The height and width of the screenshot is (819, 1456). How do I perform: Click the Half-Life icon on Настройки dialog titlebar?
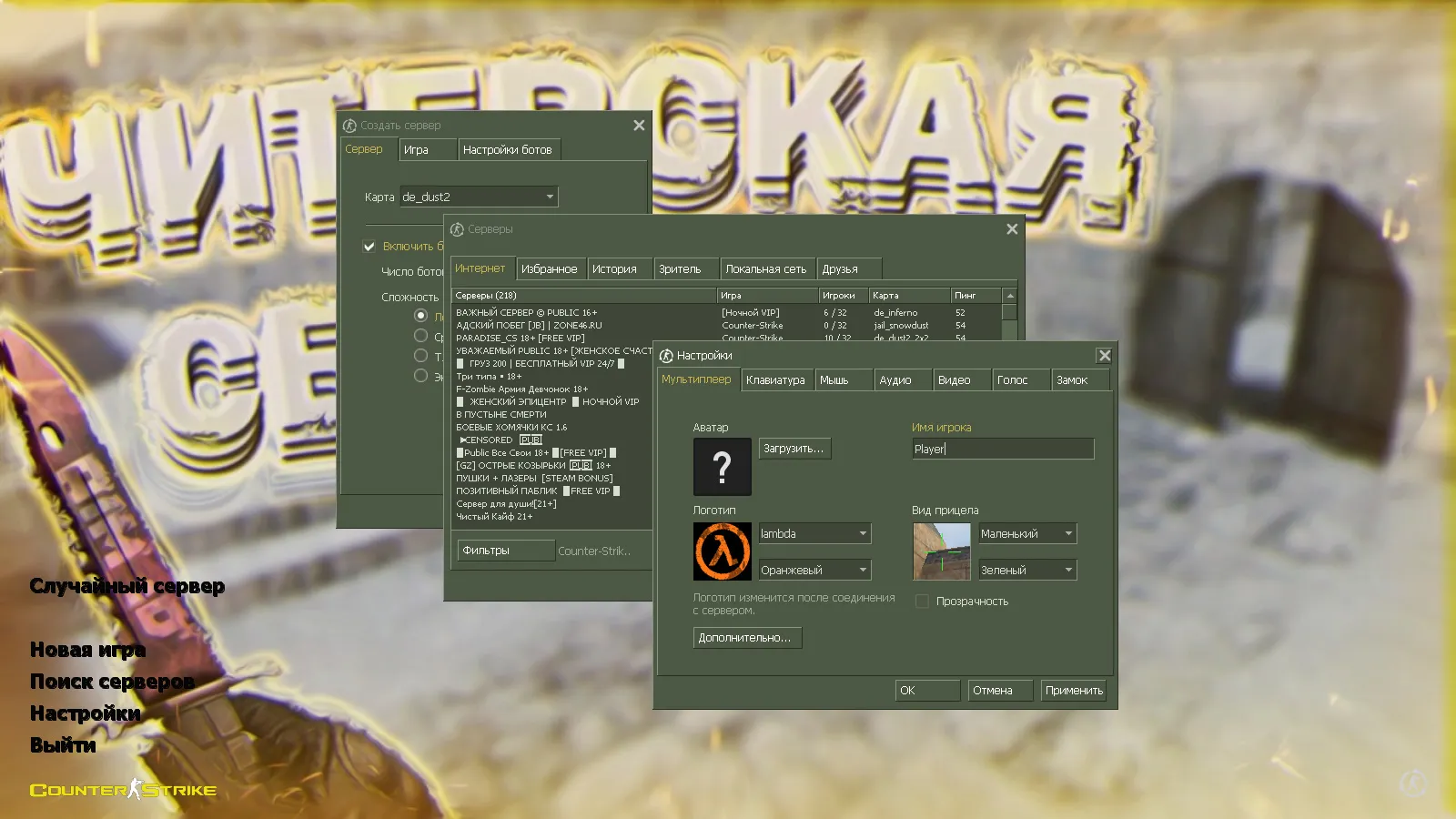click(668, 355)
